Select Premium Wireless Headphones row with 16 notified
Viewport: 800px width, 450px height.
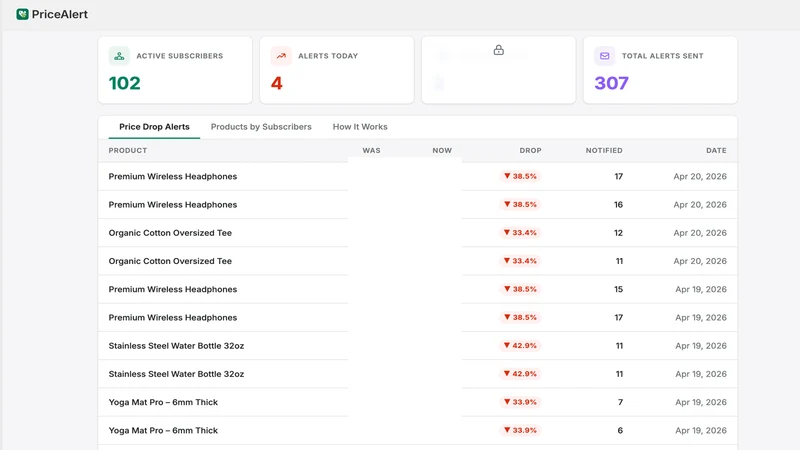417,205
